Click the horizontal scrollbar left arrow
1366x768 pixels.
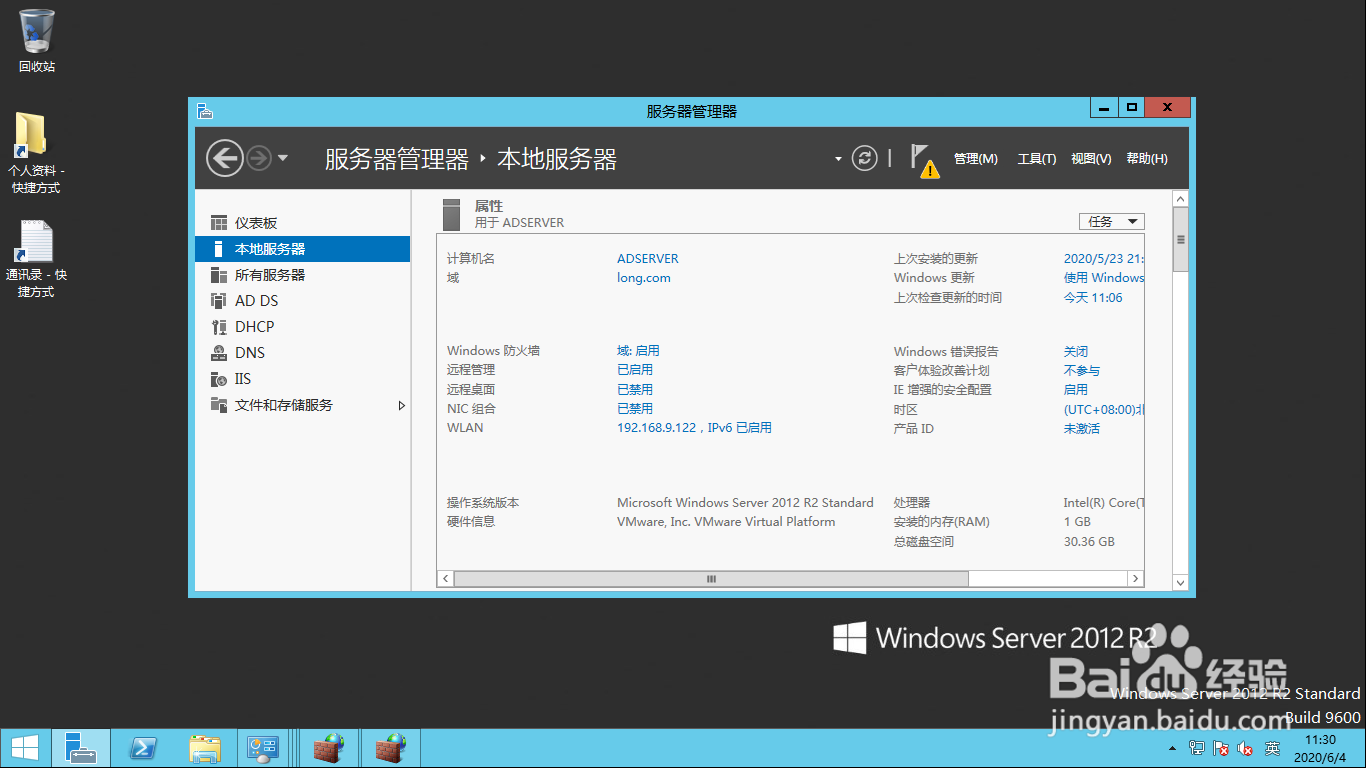tap(446, 578)
